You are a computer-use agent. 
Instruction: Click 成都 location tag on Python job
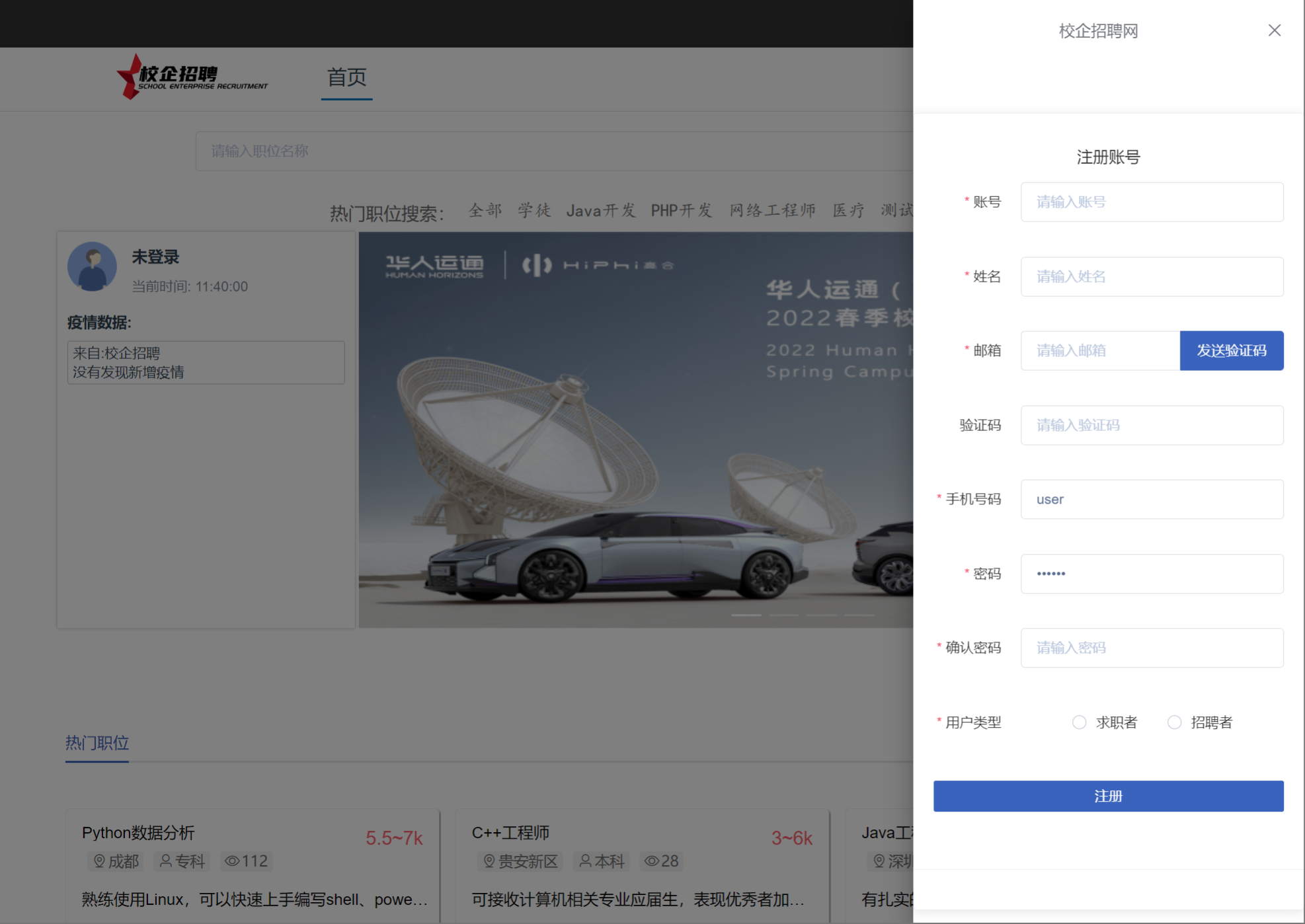116,861
